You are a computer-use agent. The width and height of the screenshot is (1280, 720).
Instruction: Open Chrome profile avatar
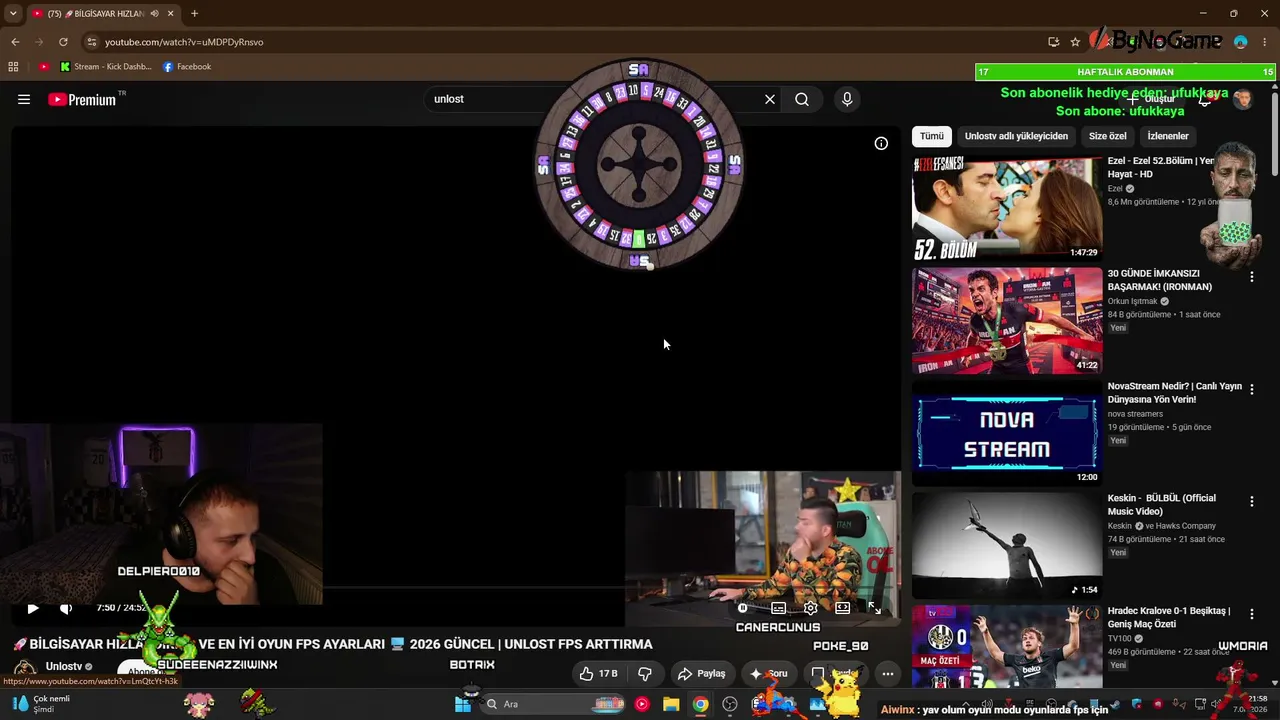pos(1241,42)
